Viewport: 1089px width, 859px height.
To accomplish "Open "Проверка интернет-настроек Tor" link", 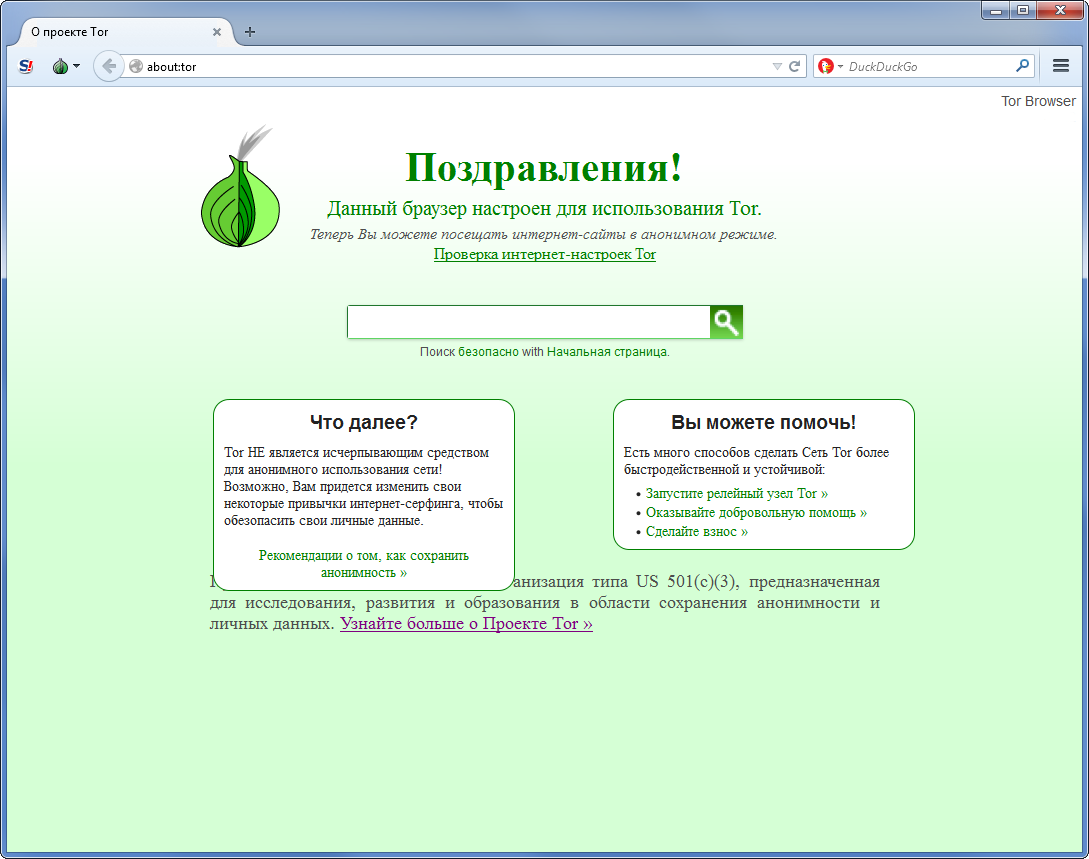I will (x=544, y=254).
